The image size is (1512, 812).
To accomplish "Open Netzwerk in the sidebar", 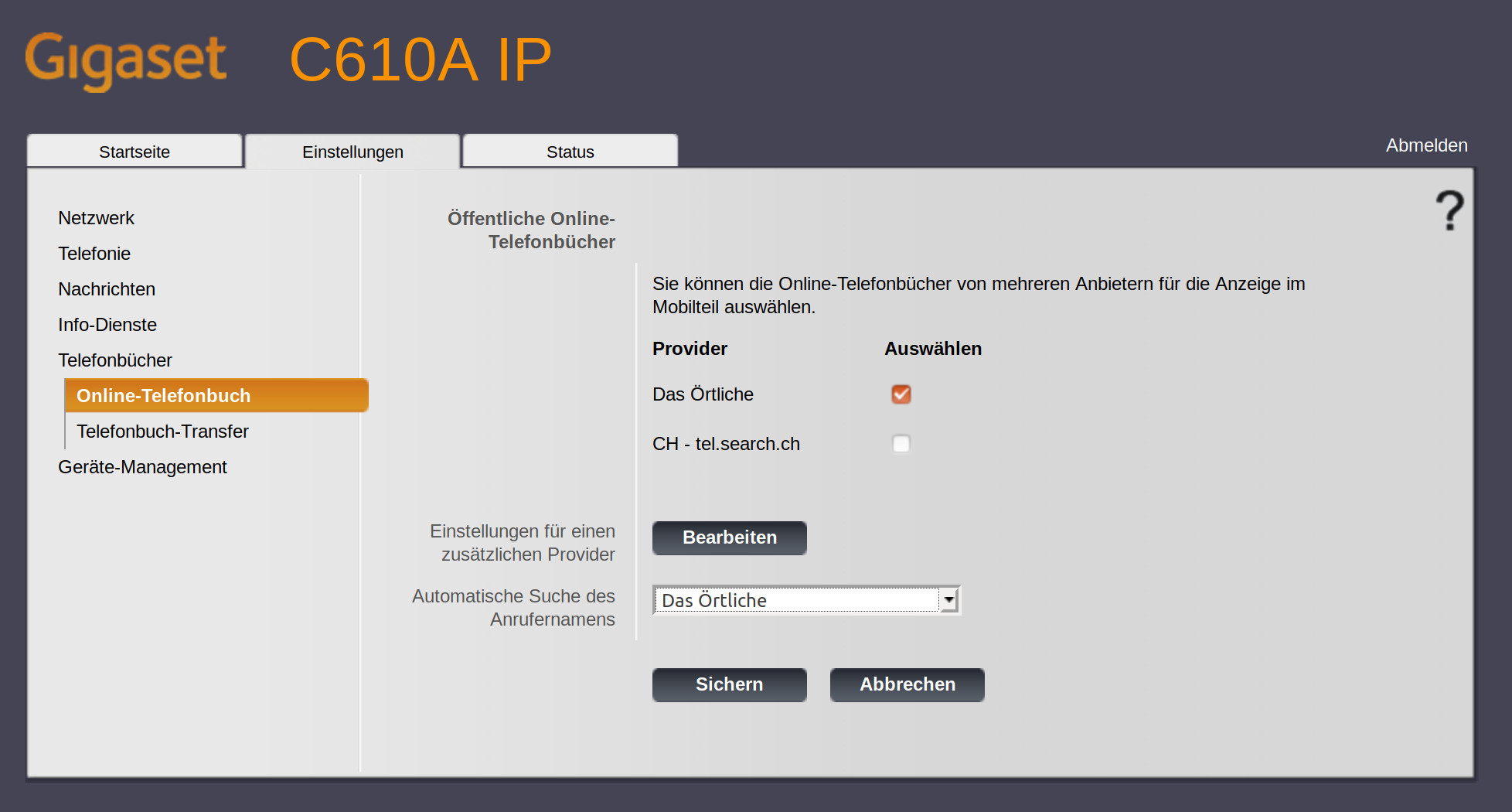I will (96, 218).
